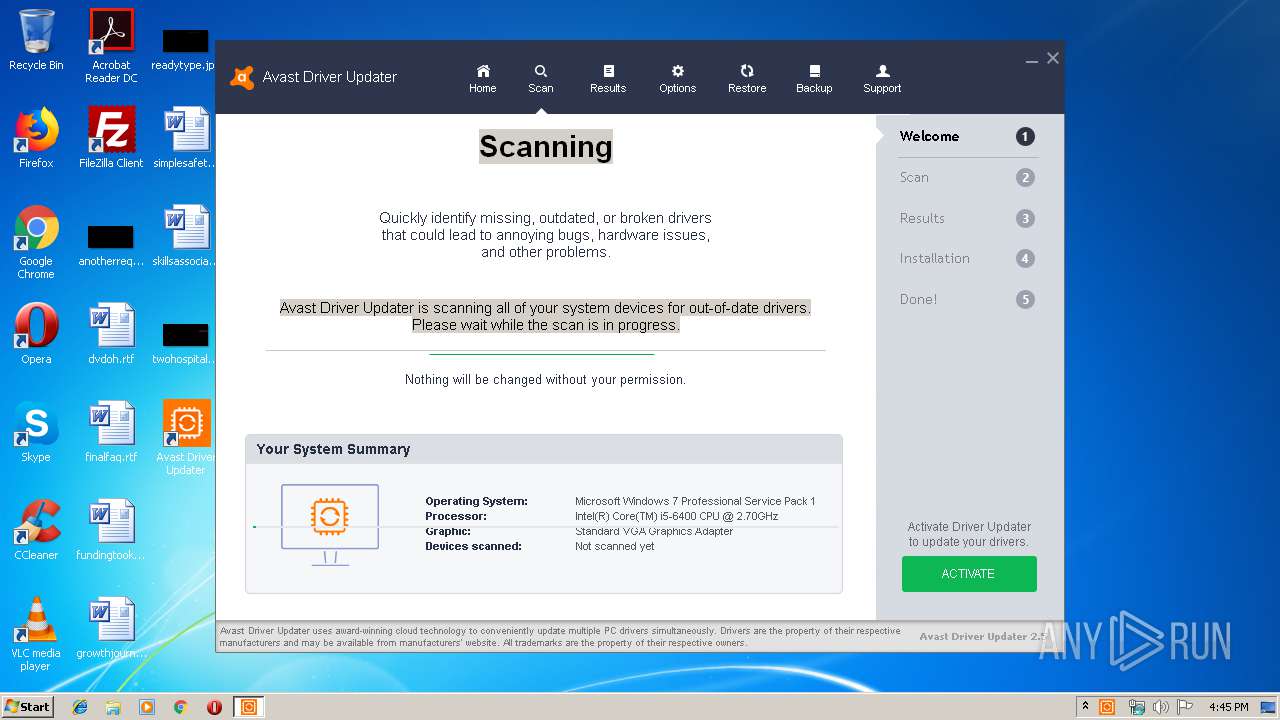
Task: Open CCleaner desktop icon
Action: [x=36, y=530]
